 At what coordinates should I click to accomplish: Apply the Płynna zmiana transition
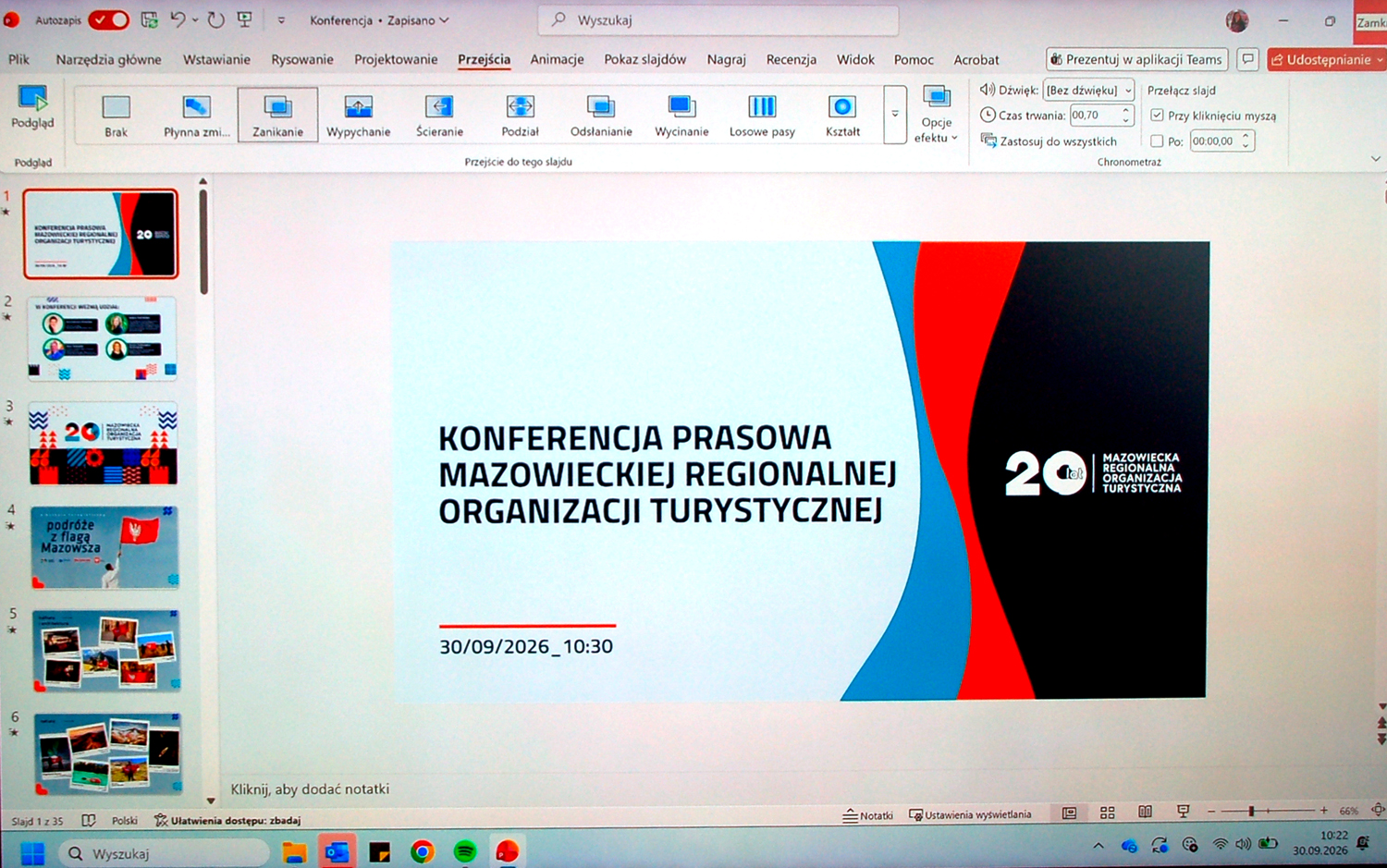click(197, 115)
